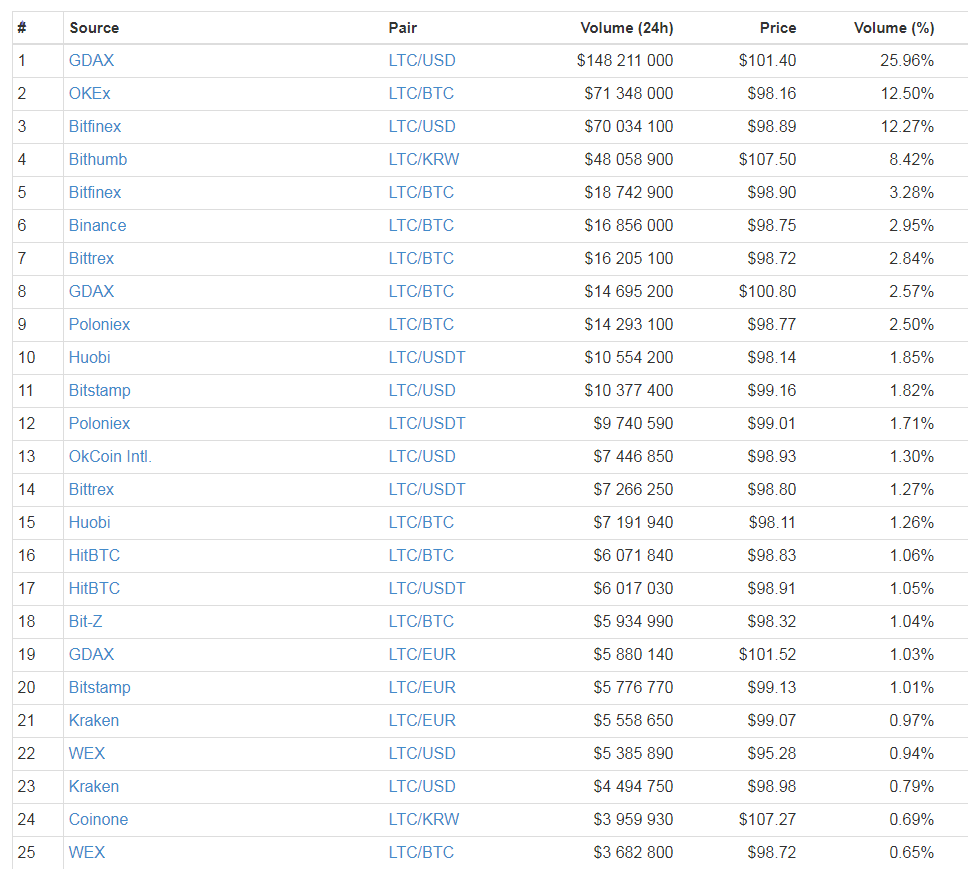
Task: Open the LTC/KRW pair for Coinone
Action: point(424,820)
